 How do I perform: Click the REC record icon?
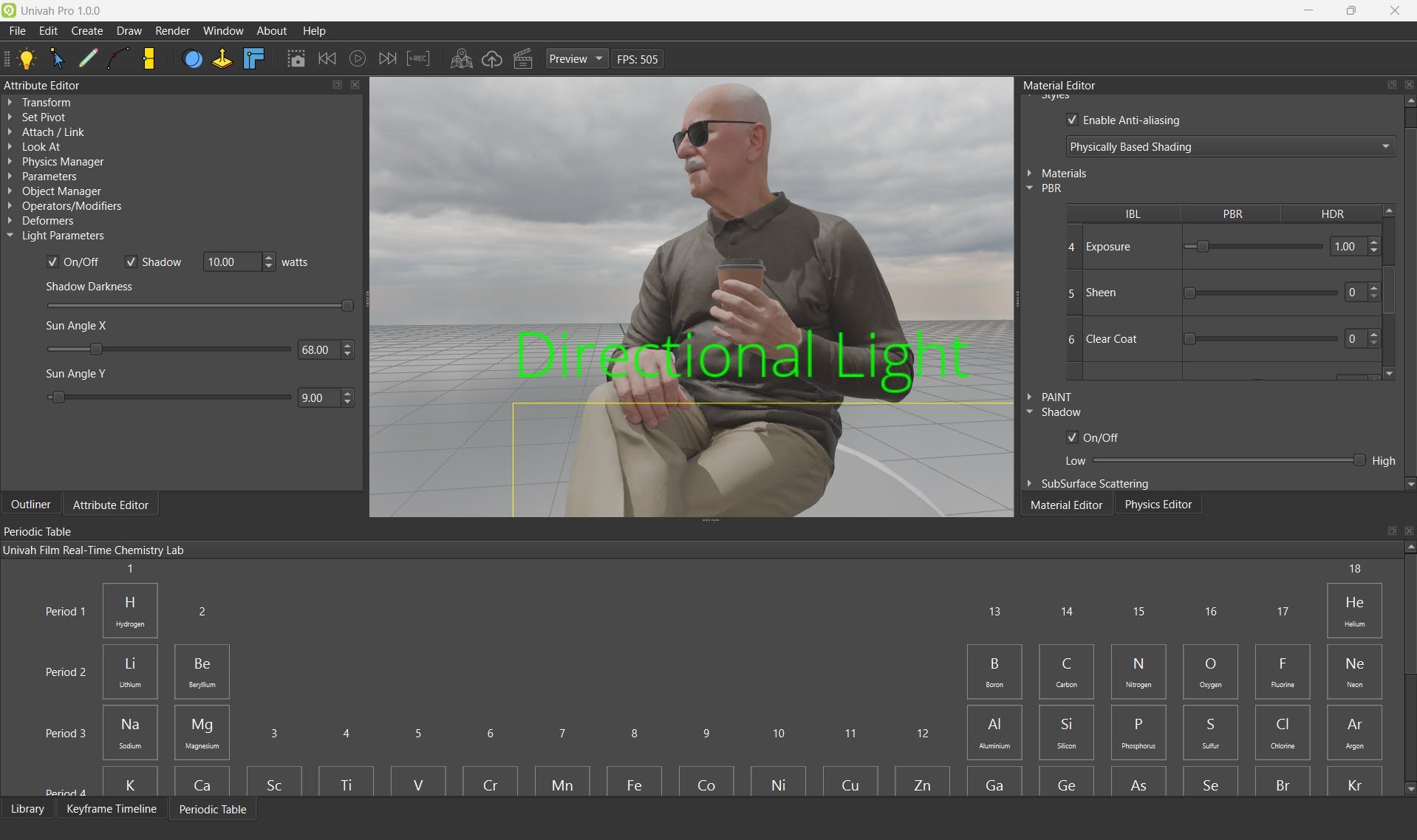418,59
